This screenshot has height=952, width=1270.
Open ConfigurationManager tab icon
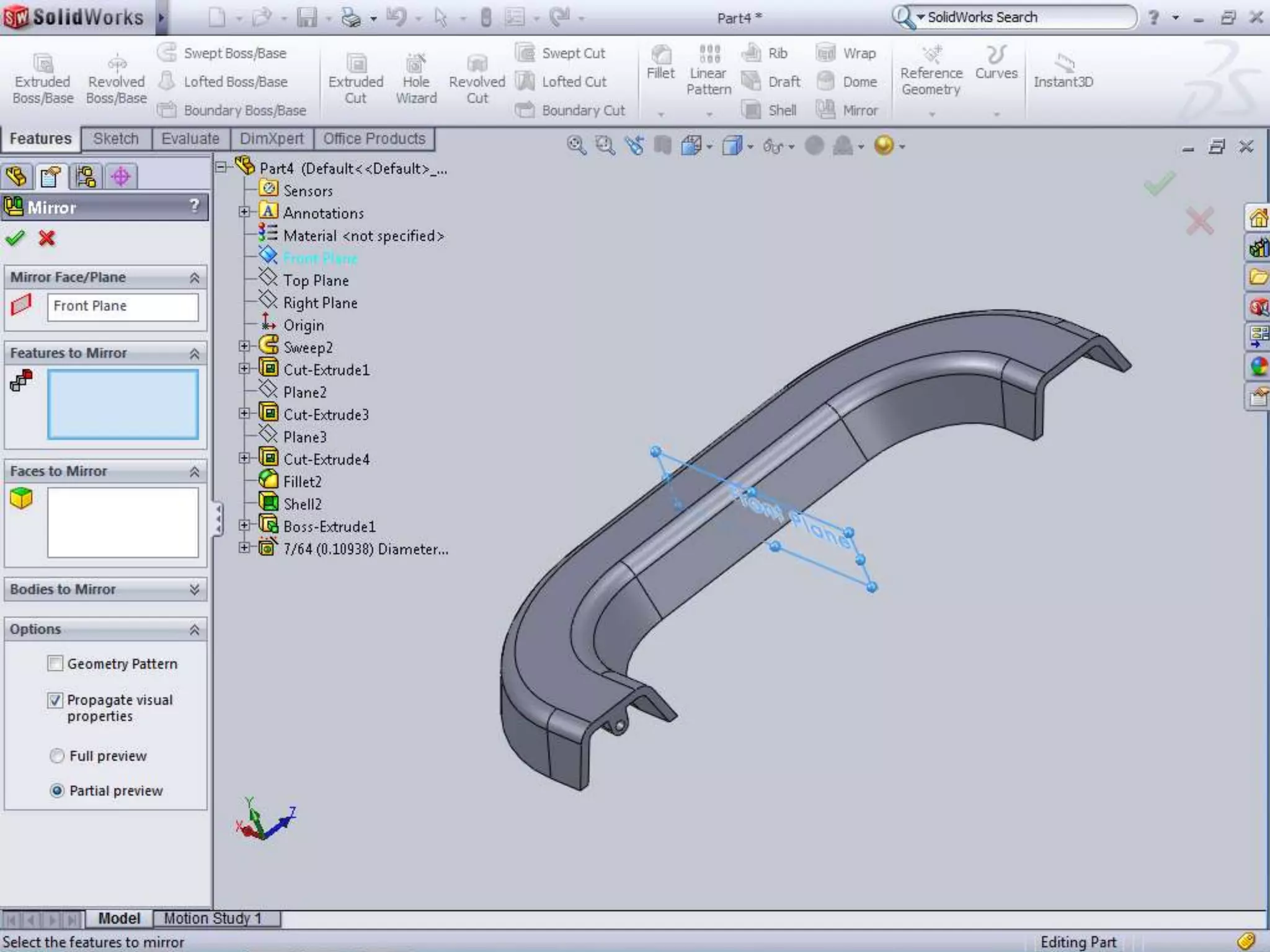click(x=86, y=177)
